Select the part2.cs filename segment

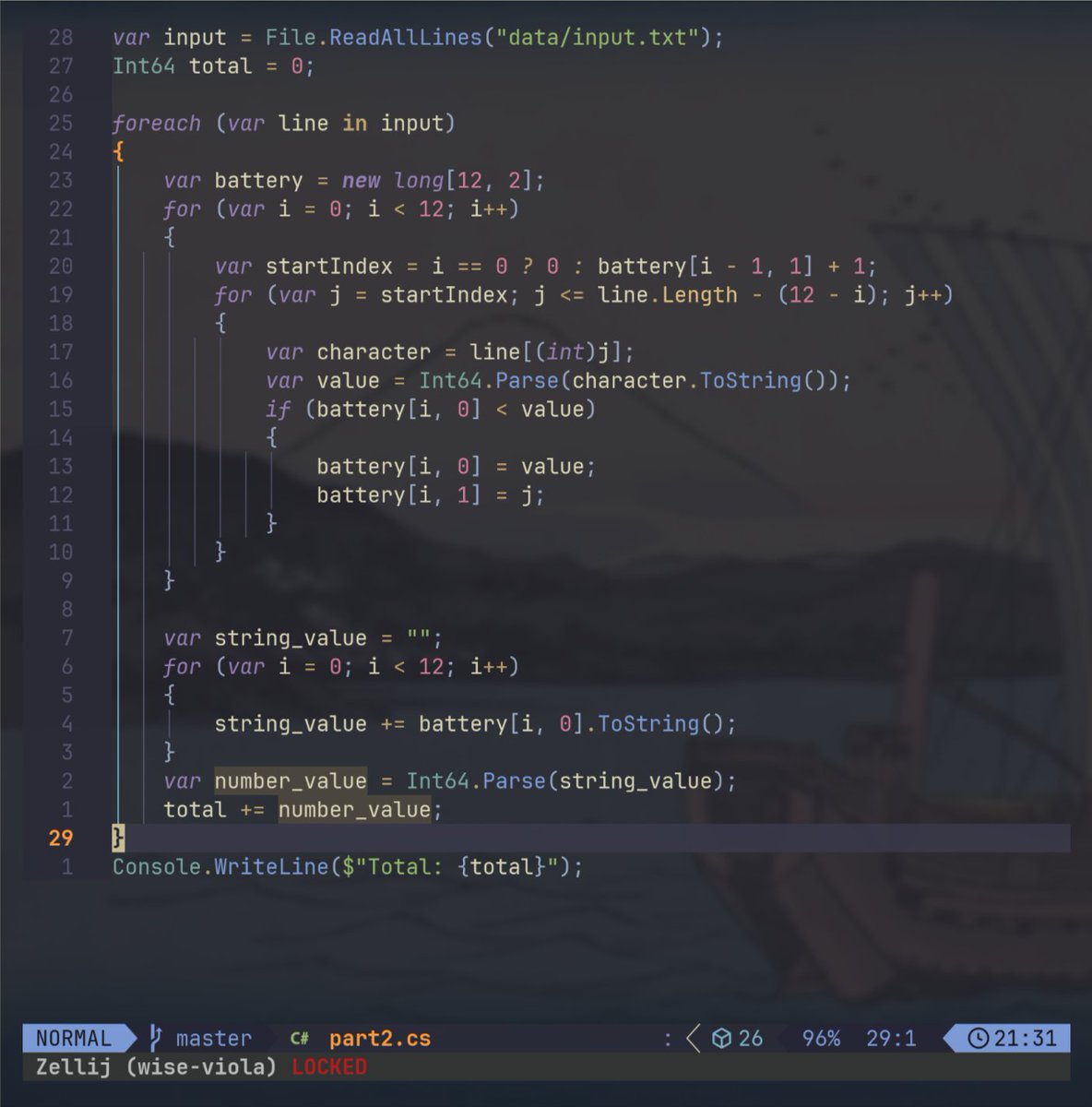click(x=380, y=1038)
